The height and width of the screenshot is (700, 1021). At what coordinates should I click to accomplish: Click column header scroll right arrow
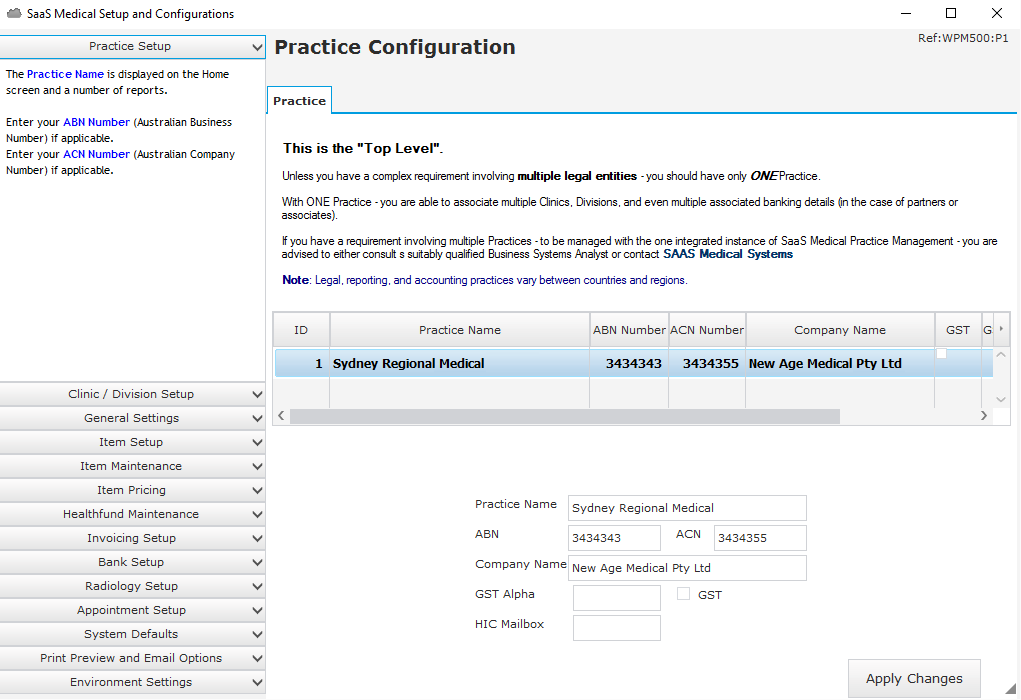(x=1001, y=329)
